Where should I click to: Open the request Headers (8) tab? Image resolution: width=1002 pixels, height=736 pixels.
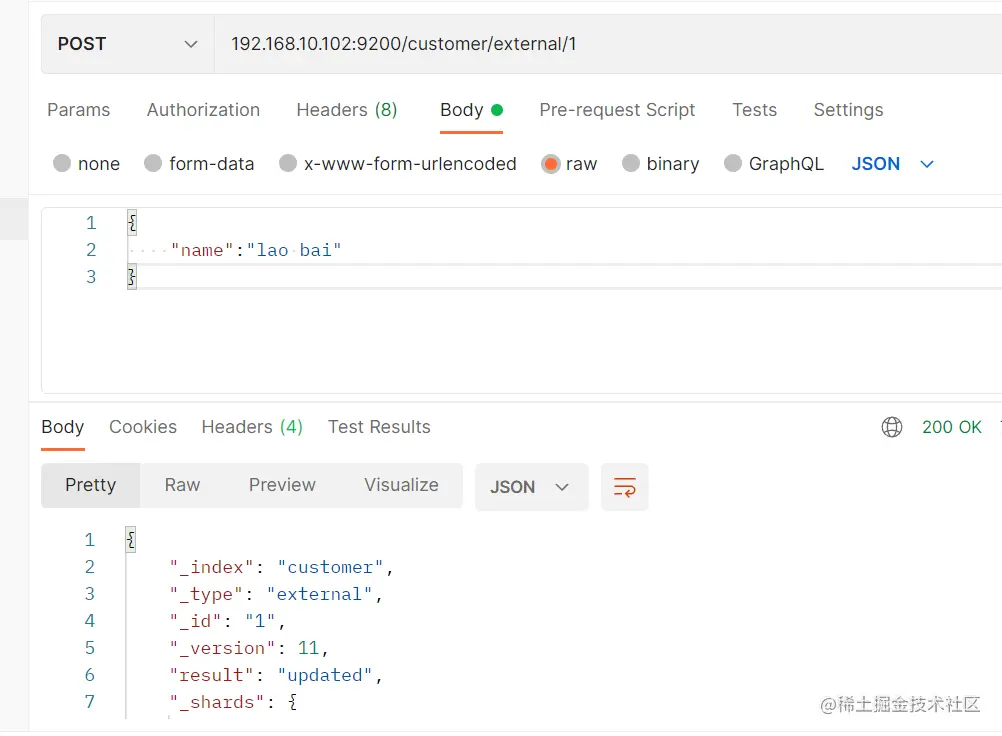347,110
